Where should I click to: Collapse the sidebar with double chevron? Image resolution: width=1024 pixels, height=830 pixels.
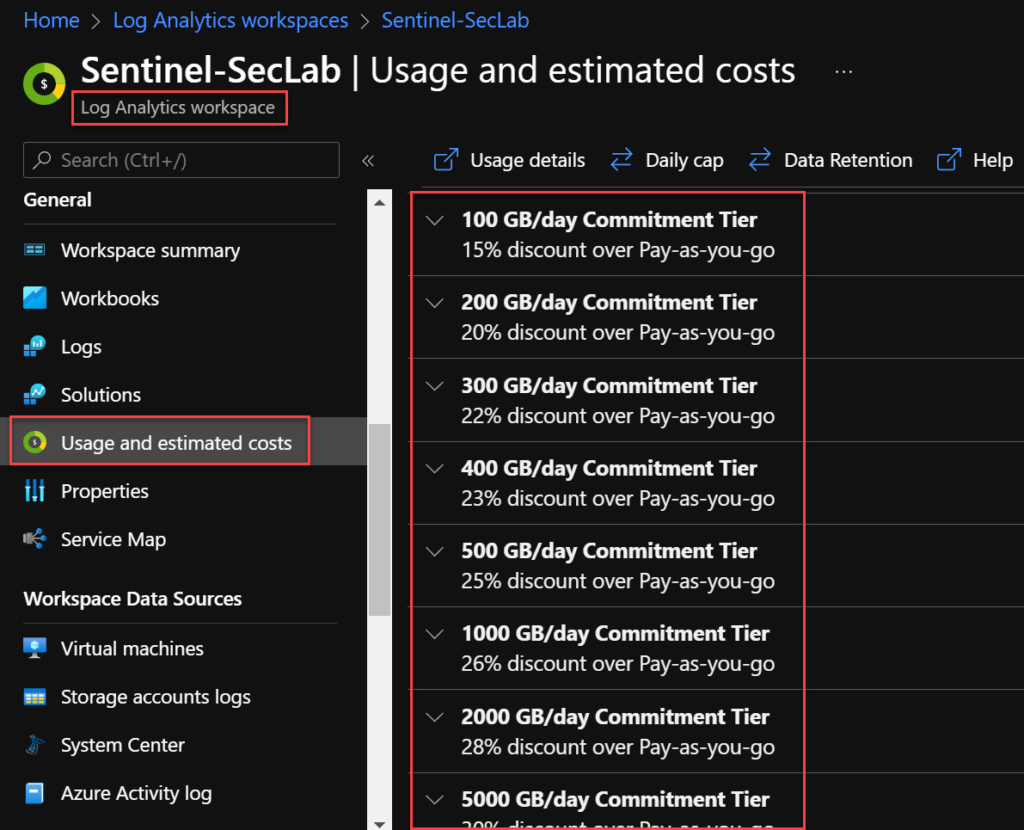coord(368,161)
